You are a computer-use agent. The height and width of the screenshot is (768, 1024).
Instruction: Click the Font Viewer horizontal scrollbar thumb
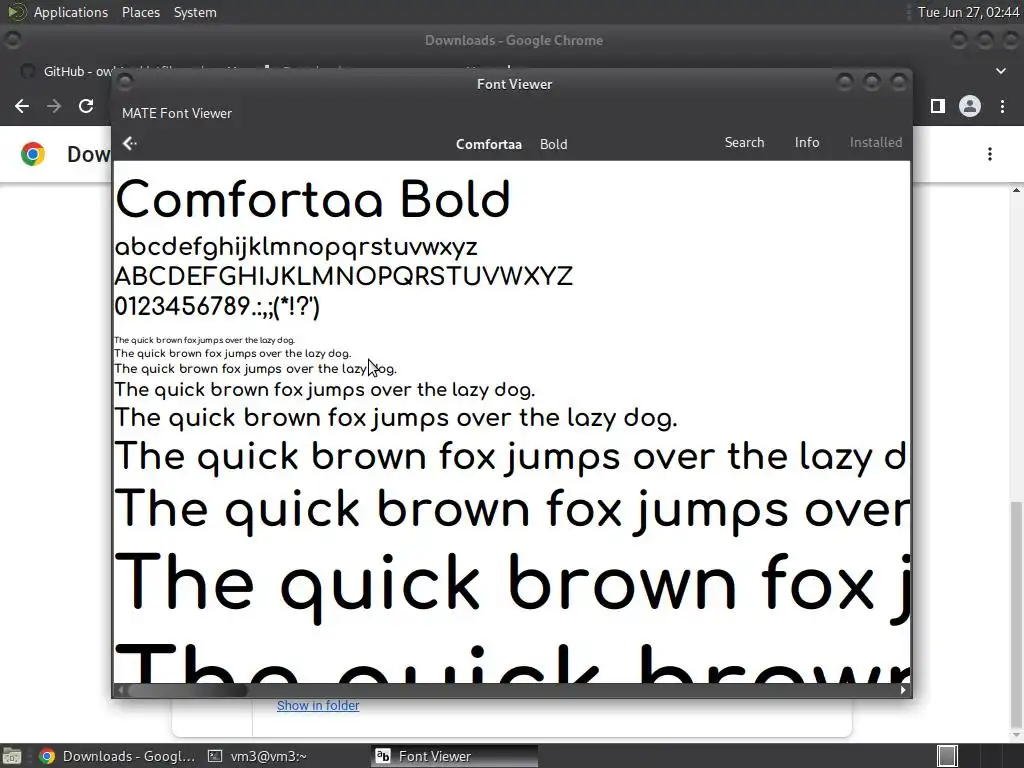(187, 690)
